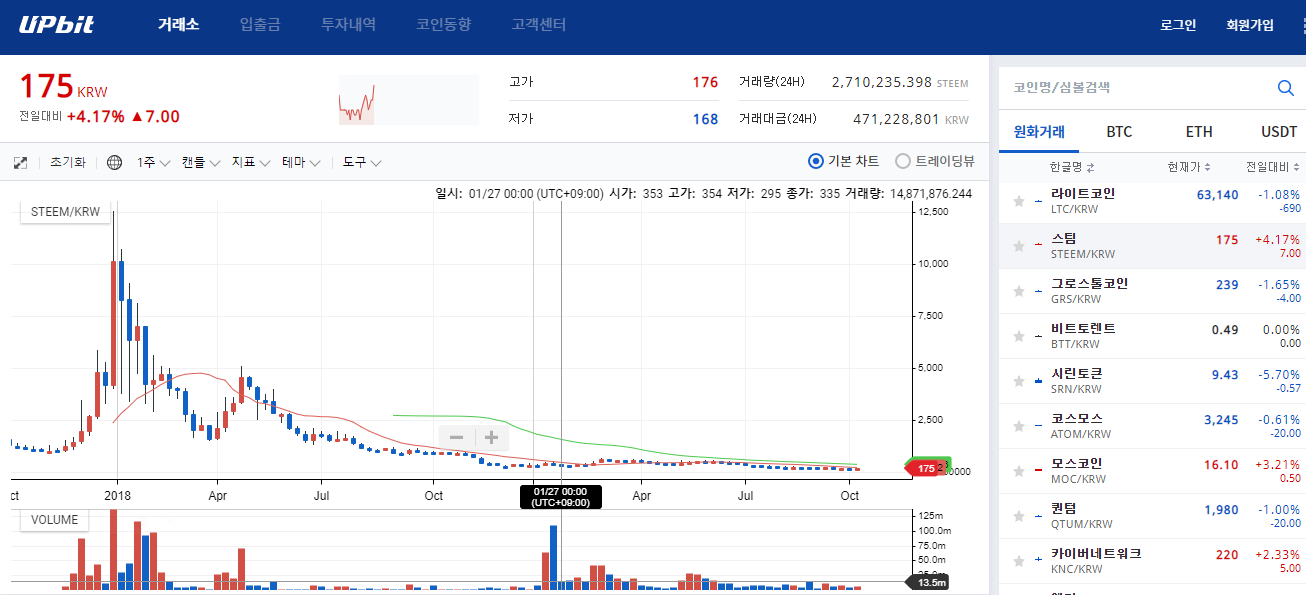The width and height of the screenshot is (1306, 595).
Task: Click the 초기화 reset button
Action: (x=68, y=162)
